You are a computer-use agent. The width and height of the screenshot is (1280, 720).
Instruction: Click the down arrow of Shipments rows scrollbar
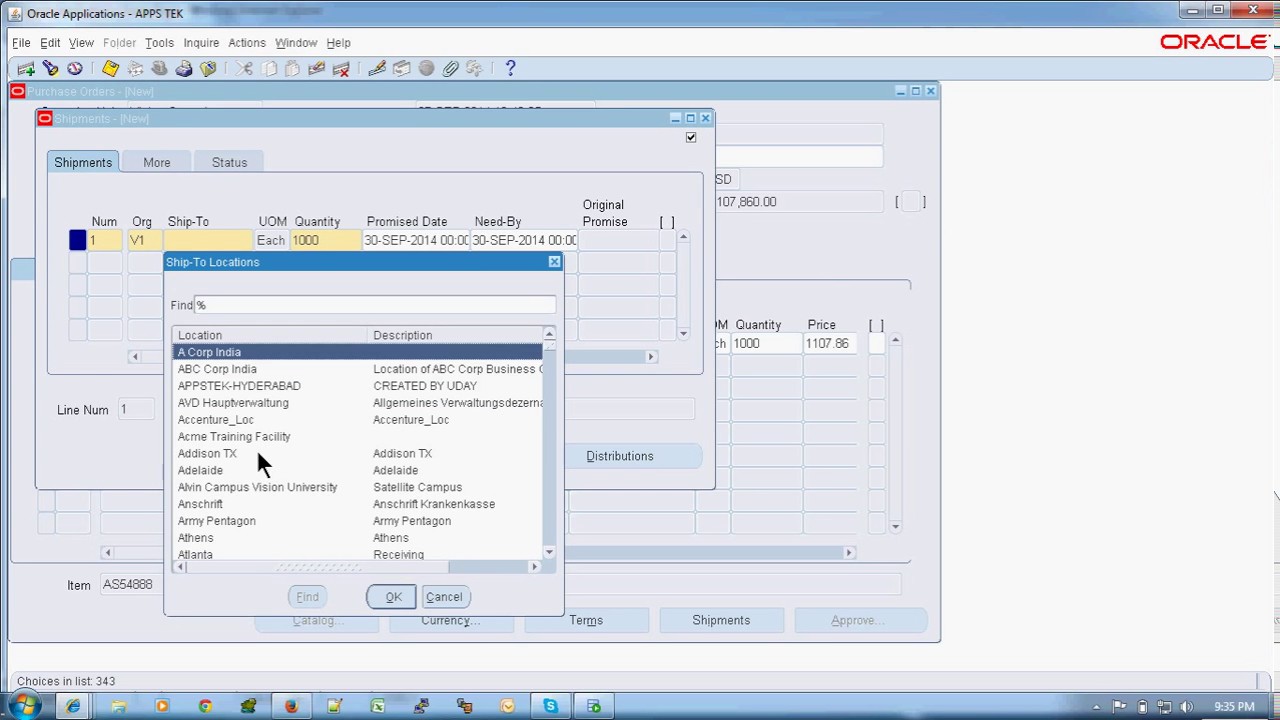tap(683, 333)
